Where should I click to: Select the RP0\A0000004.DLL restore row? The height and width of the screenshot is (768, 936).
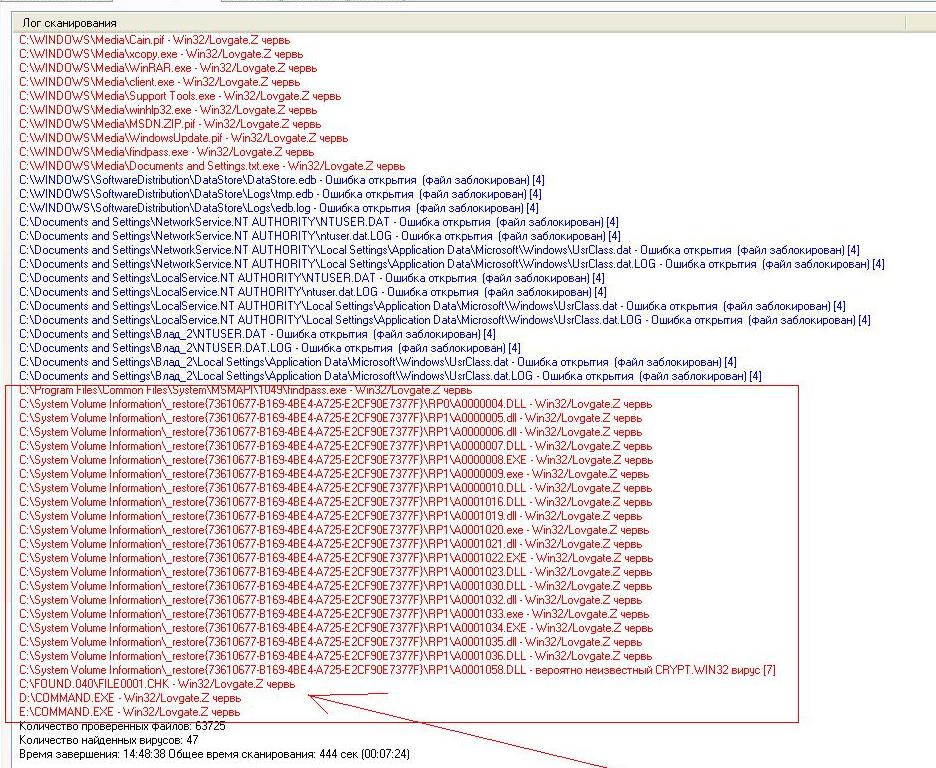[335, 405]
